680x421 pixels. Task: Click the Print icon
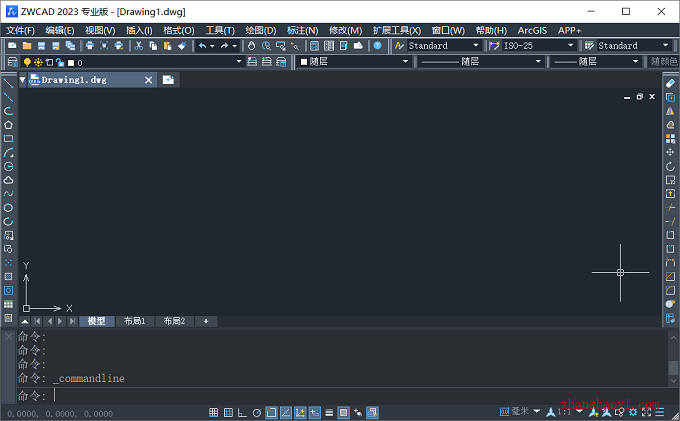pyautogui.click(x=90, y=46)
